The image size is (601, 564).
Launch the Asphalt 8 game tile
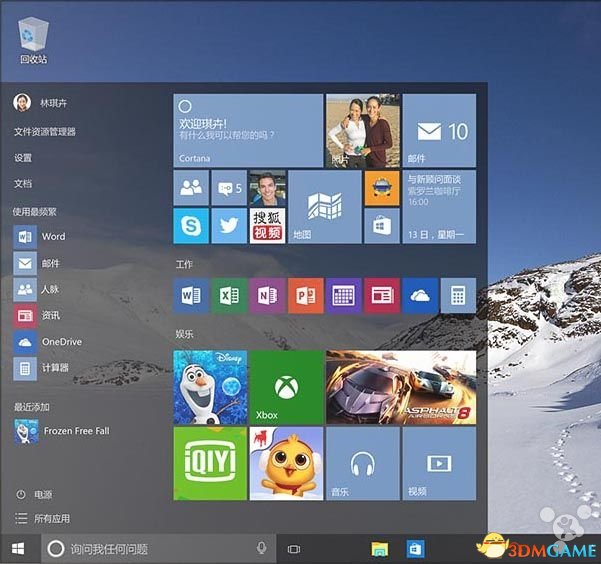(x=401, y=387)
